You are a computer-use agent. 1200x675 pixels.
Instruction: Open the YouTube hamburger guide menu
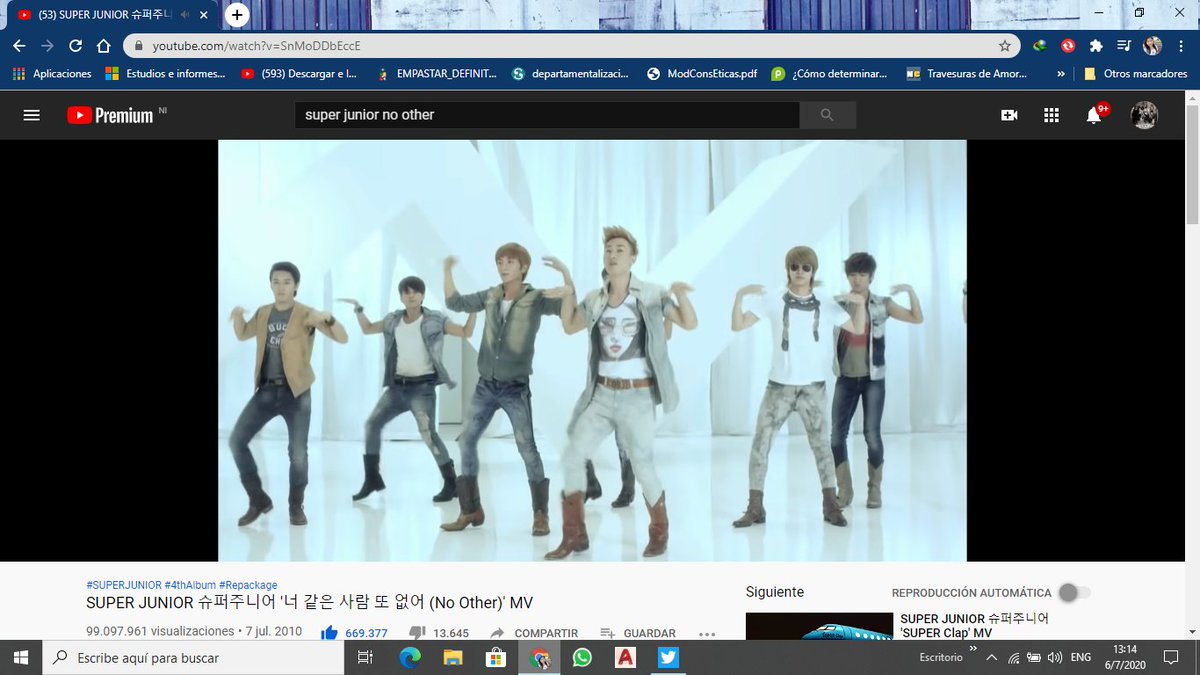pos(31,115)
